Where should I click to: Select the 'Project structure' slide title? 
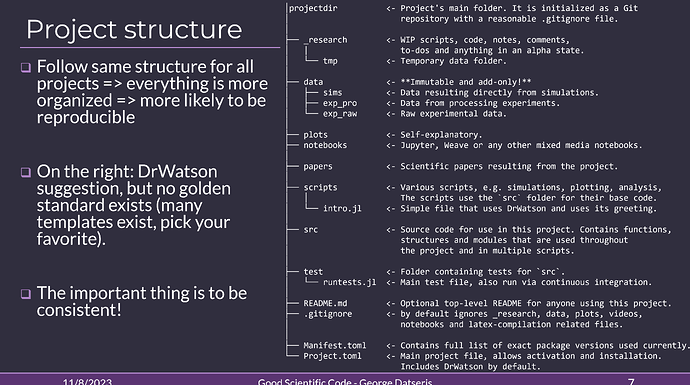point(134,29)
